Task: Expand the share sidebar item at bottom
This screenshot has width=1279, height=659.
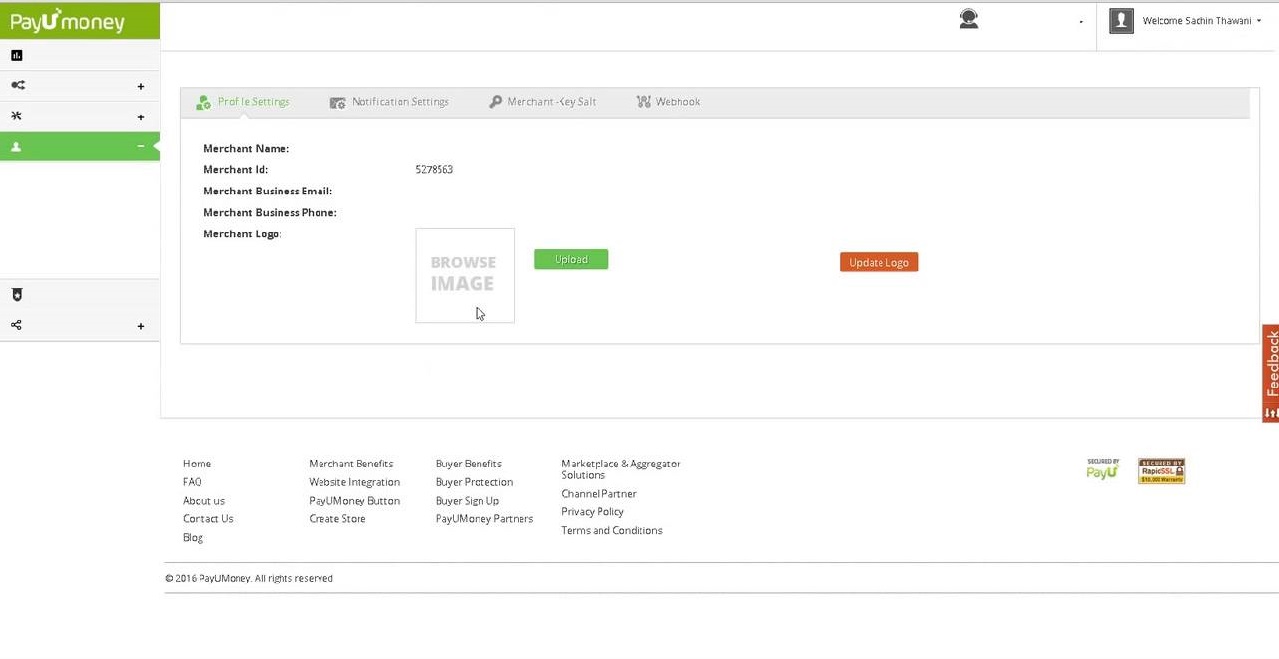Action: [x=141, y=326]
